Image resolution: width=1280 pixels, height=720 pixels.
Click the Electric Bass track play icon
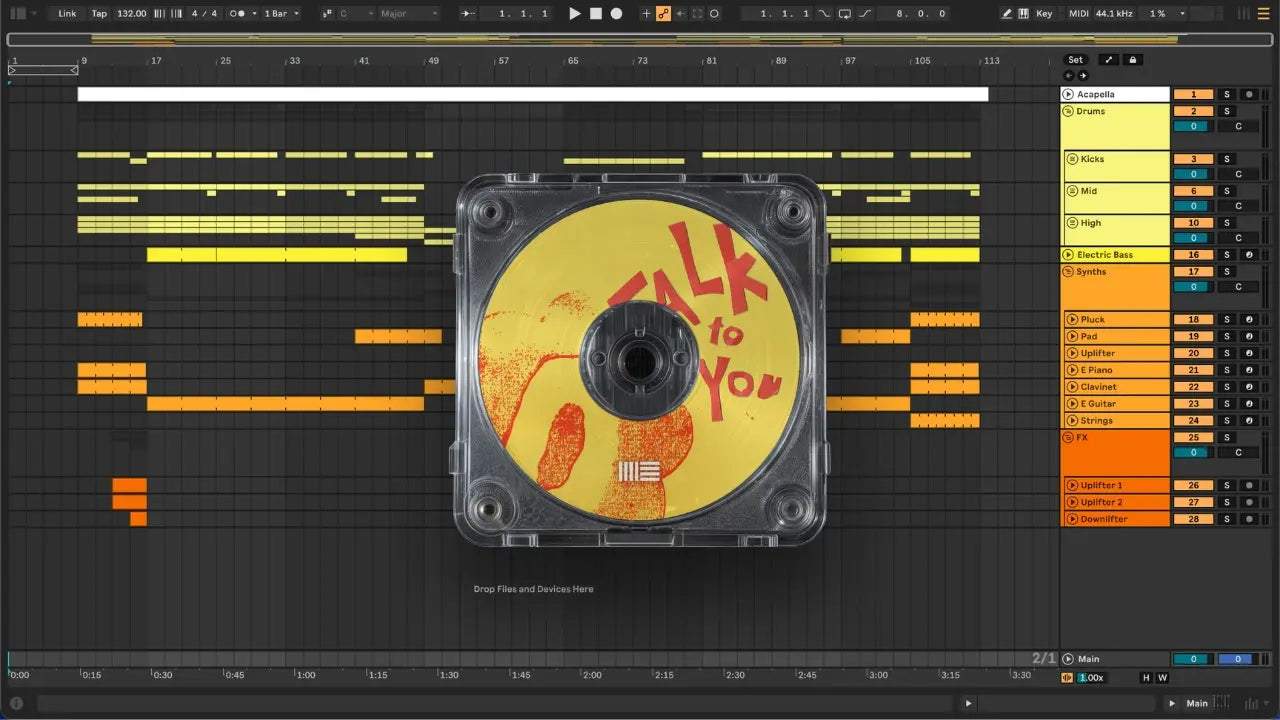(x=1068, y=255)
